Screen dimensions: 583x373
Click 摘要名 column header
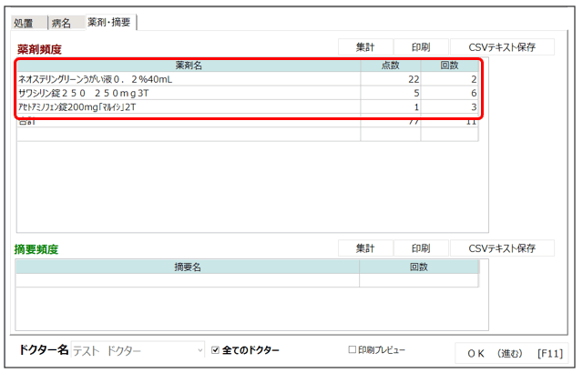pos(187,267)
